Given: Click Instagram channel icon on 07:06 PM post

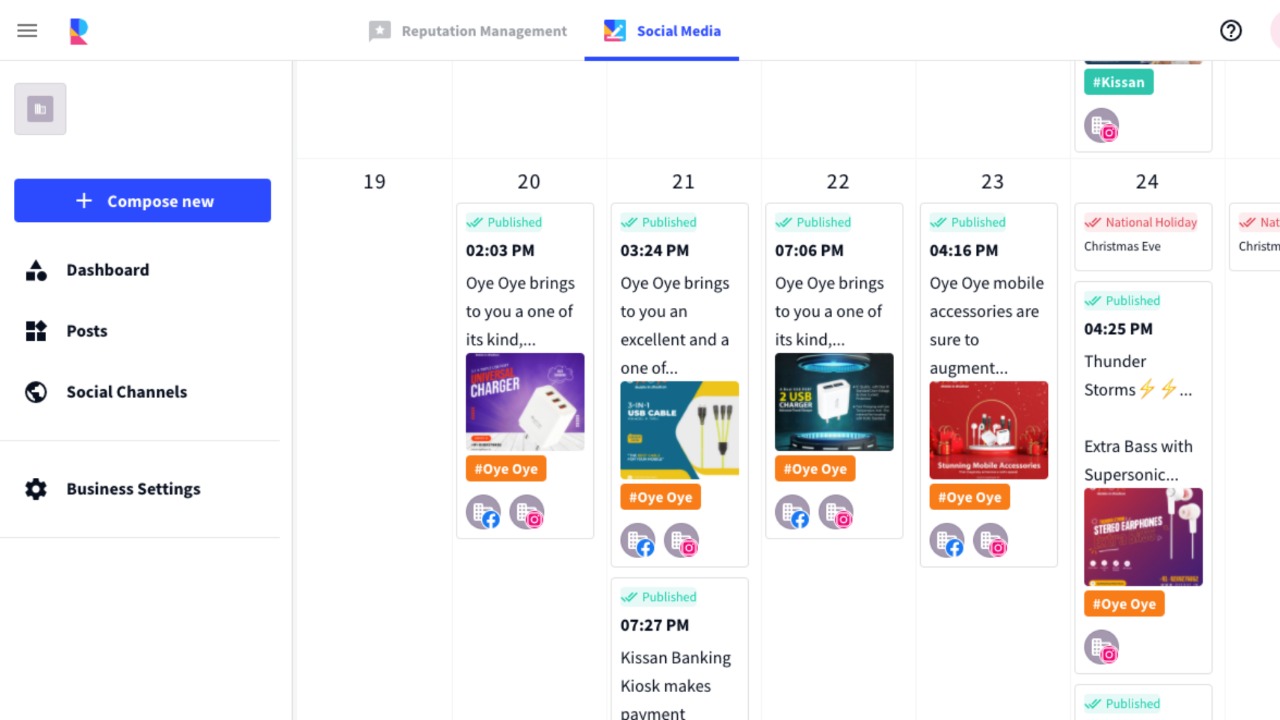Looking at the screenshot, I should [x=837, y=513].
